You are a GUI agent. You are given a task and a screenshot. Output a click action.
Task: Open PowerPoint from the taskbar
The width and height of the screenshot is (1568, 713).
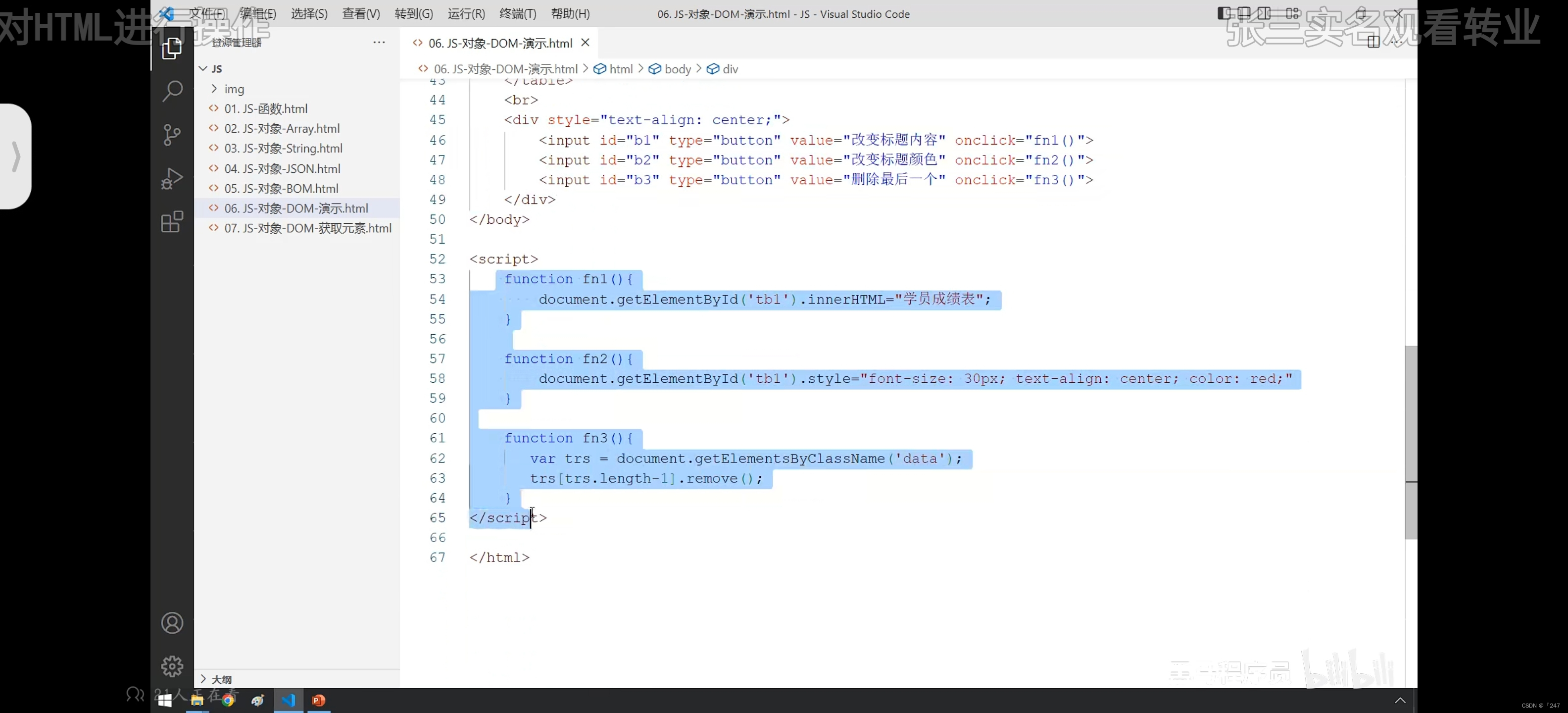click(x=319, y=700)
